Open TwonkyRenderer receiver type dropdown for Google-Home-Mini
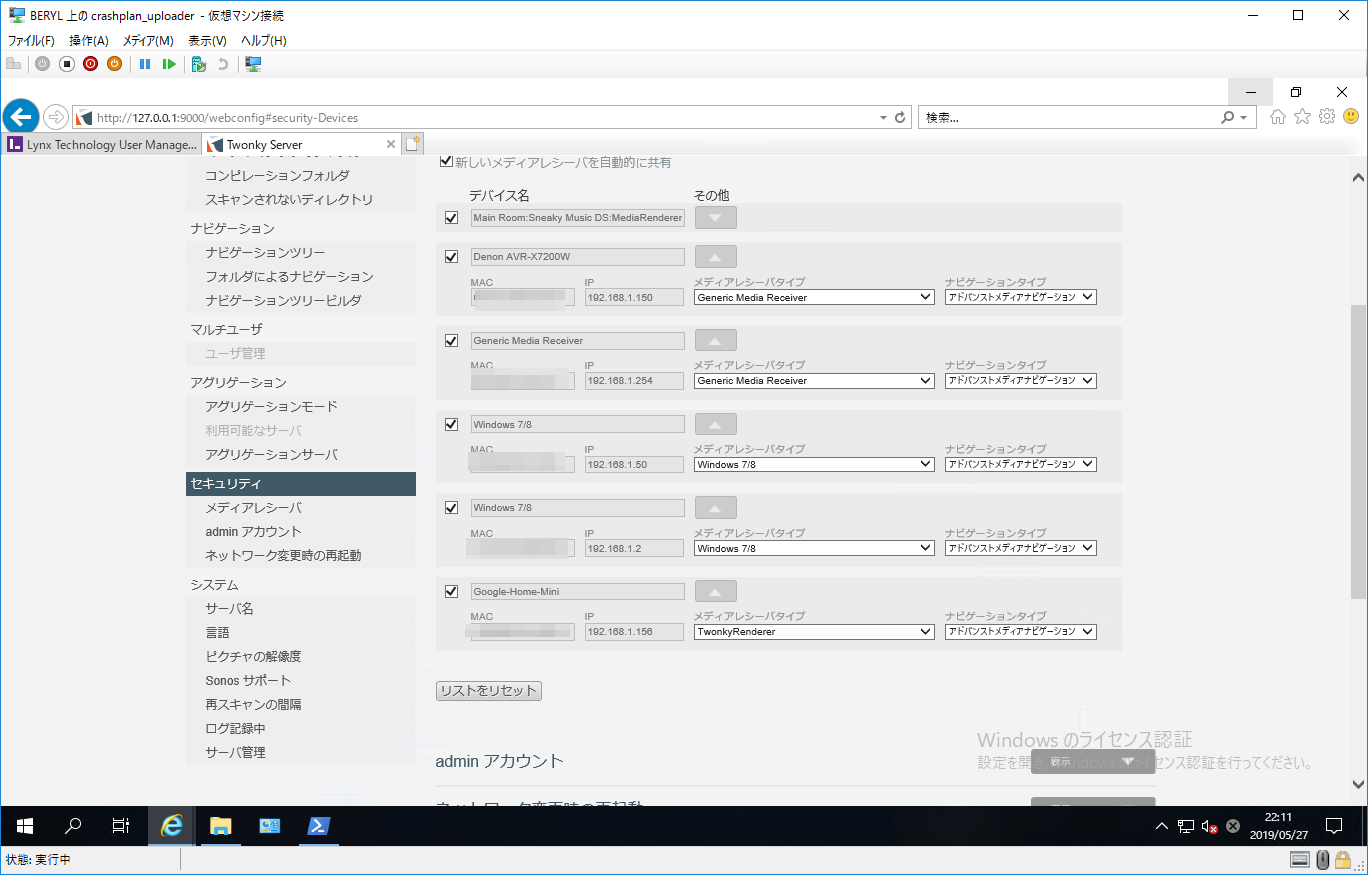Screen dimensions: 1368x875 pyautogui.click(x=814, y=632)
